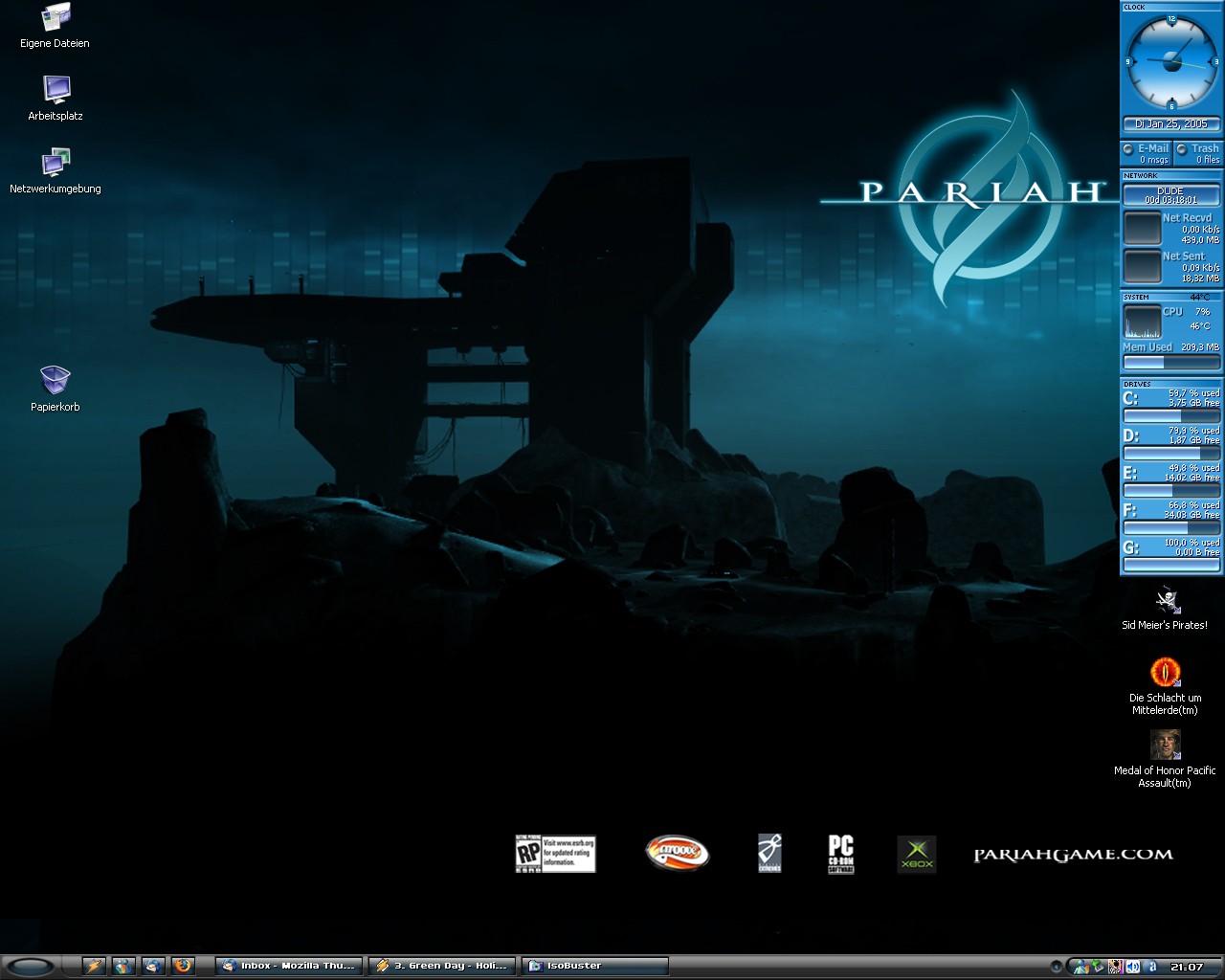The image size is (1225, 980).
Task: Click MSN Messenger tray icon
Action: pos(1081,967)
